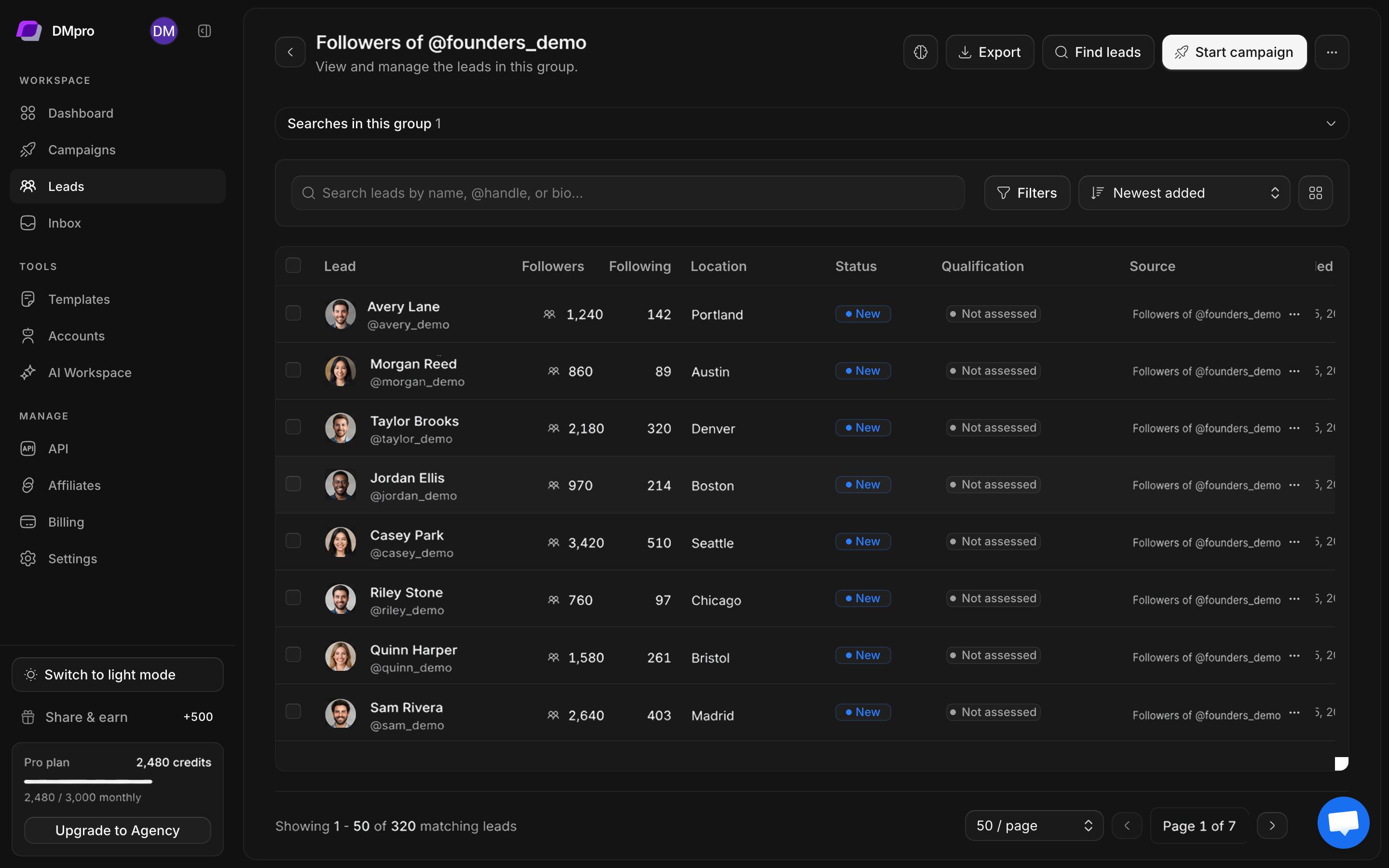This screenshot has height=868, width=1389.
Task: Click the AI brain icon button
Action: [x=920, y=52]
